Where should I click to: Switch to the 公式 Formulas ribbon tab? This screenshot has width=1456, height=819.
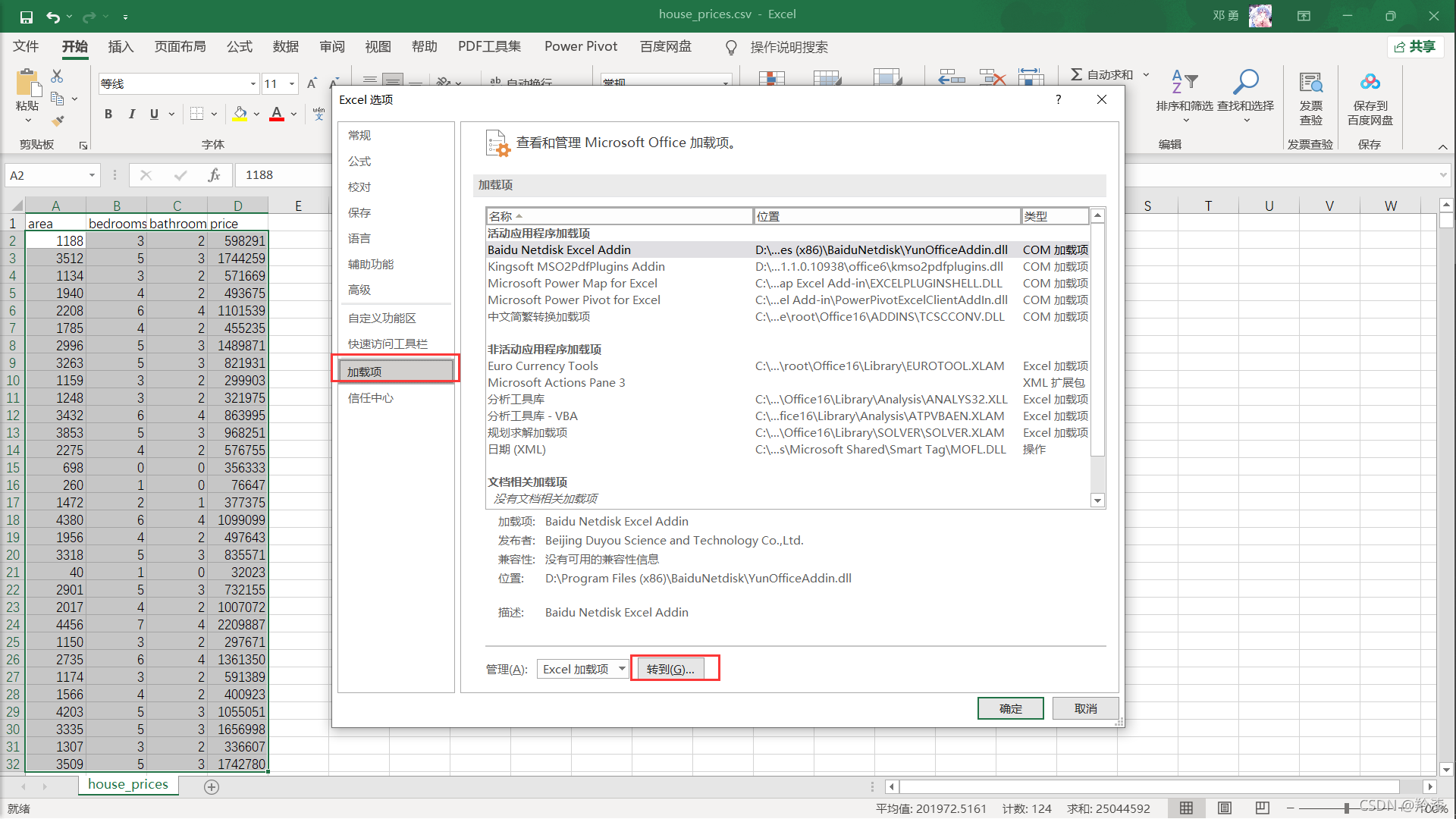click(x=240, y=47)
